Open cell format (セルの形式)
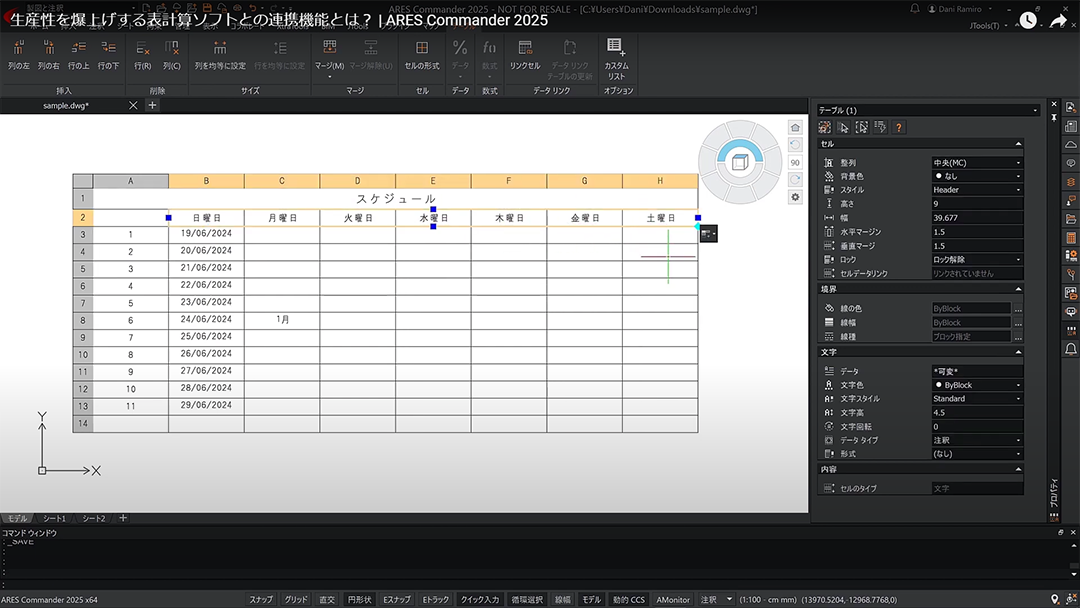Image resolution: width=1080 pixels, height=608 pixels. point(422,55)
